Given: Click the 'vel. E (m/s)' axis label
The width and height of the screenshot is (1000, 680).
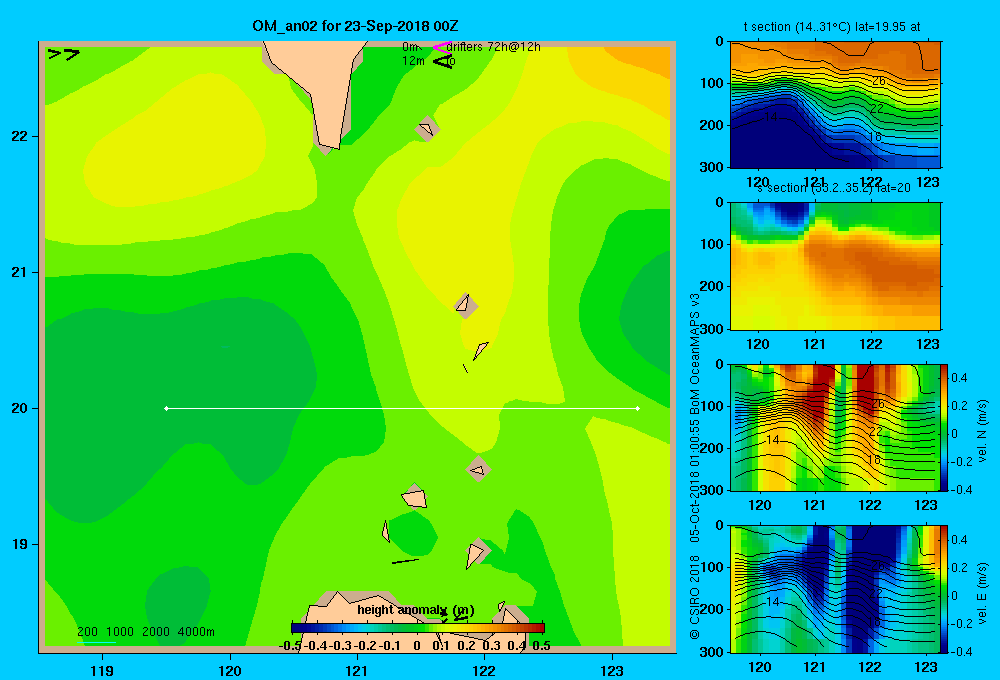Looking at the screenshot, I should click(x=982, y=591).
